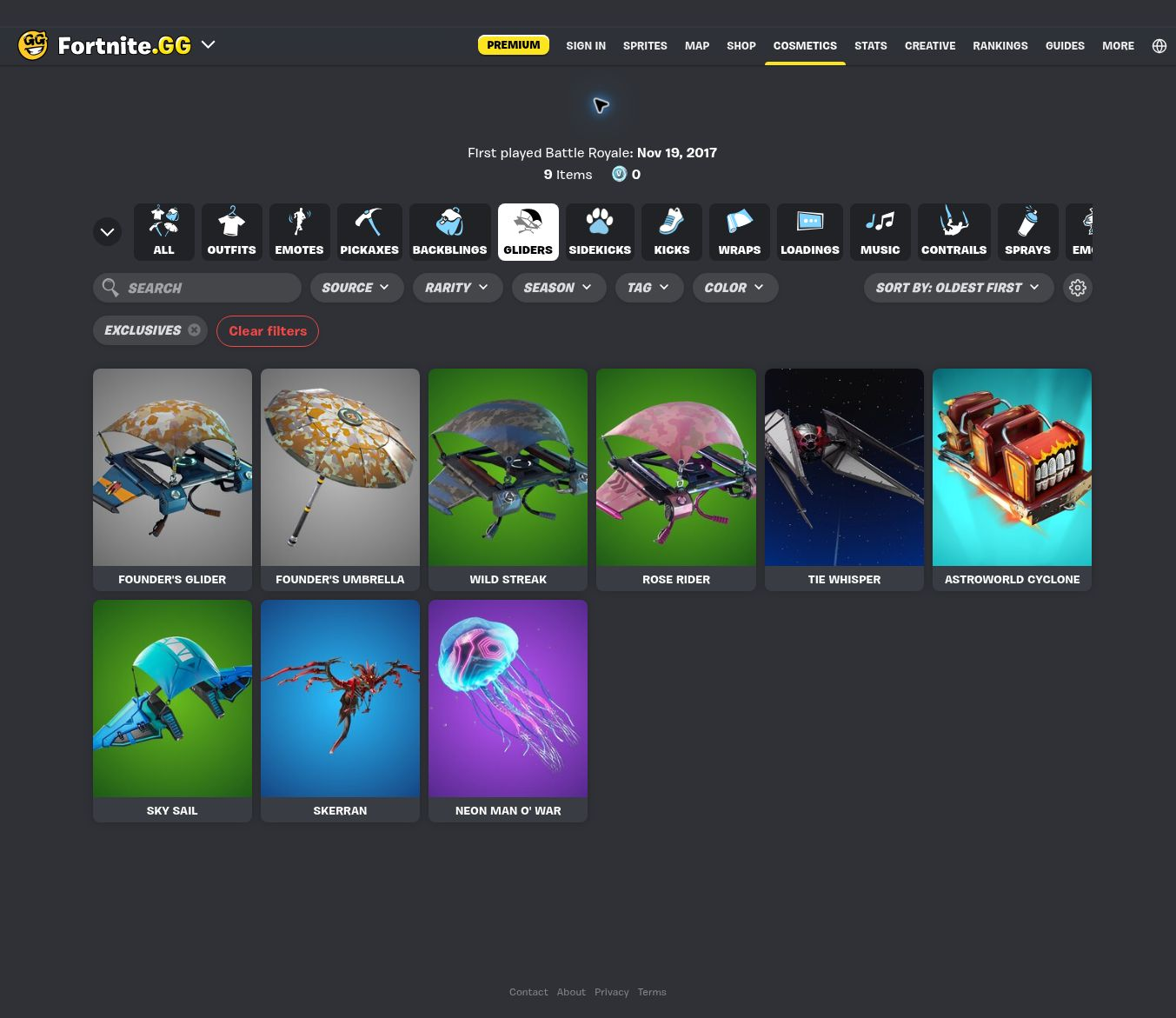
Task: Expand the Source filter dropdown
Action: [x=356, y=288]
